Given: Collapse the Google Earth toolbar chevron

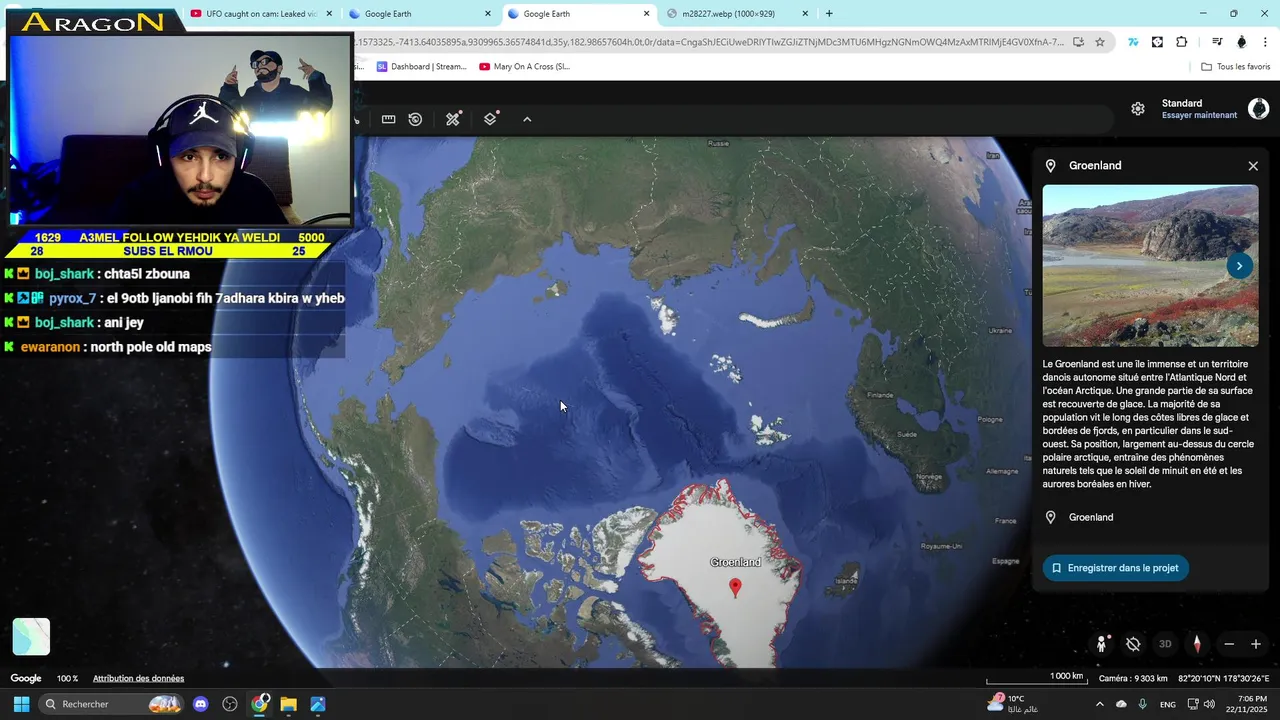Looking at the screenshot, I should (527, 119).
